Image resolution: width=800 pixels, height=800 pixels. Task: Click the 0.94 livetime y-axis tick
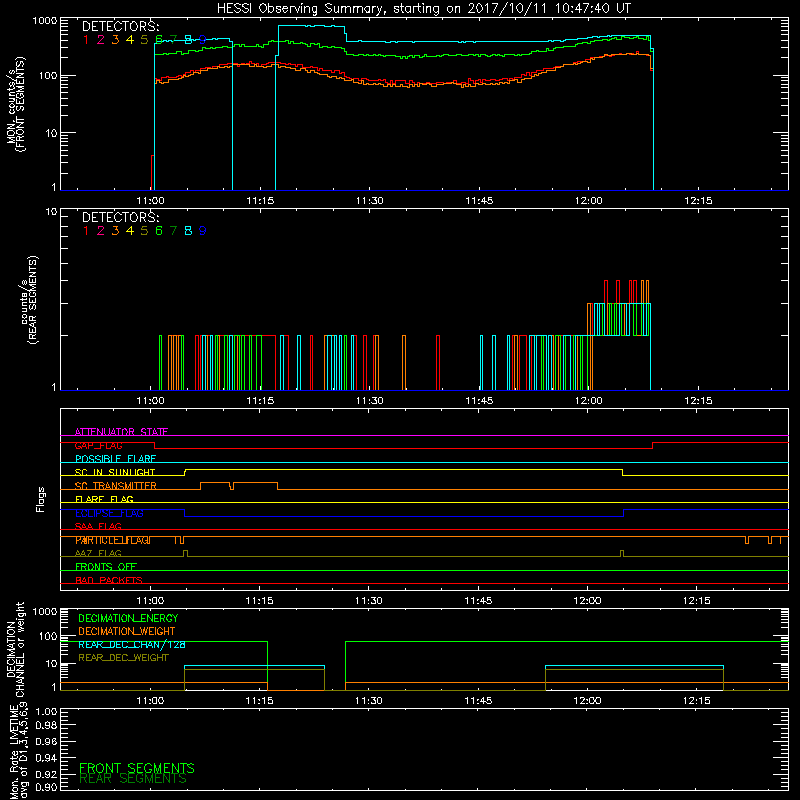coord(46,757)
